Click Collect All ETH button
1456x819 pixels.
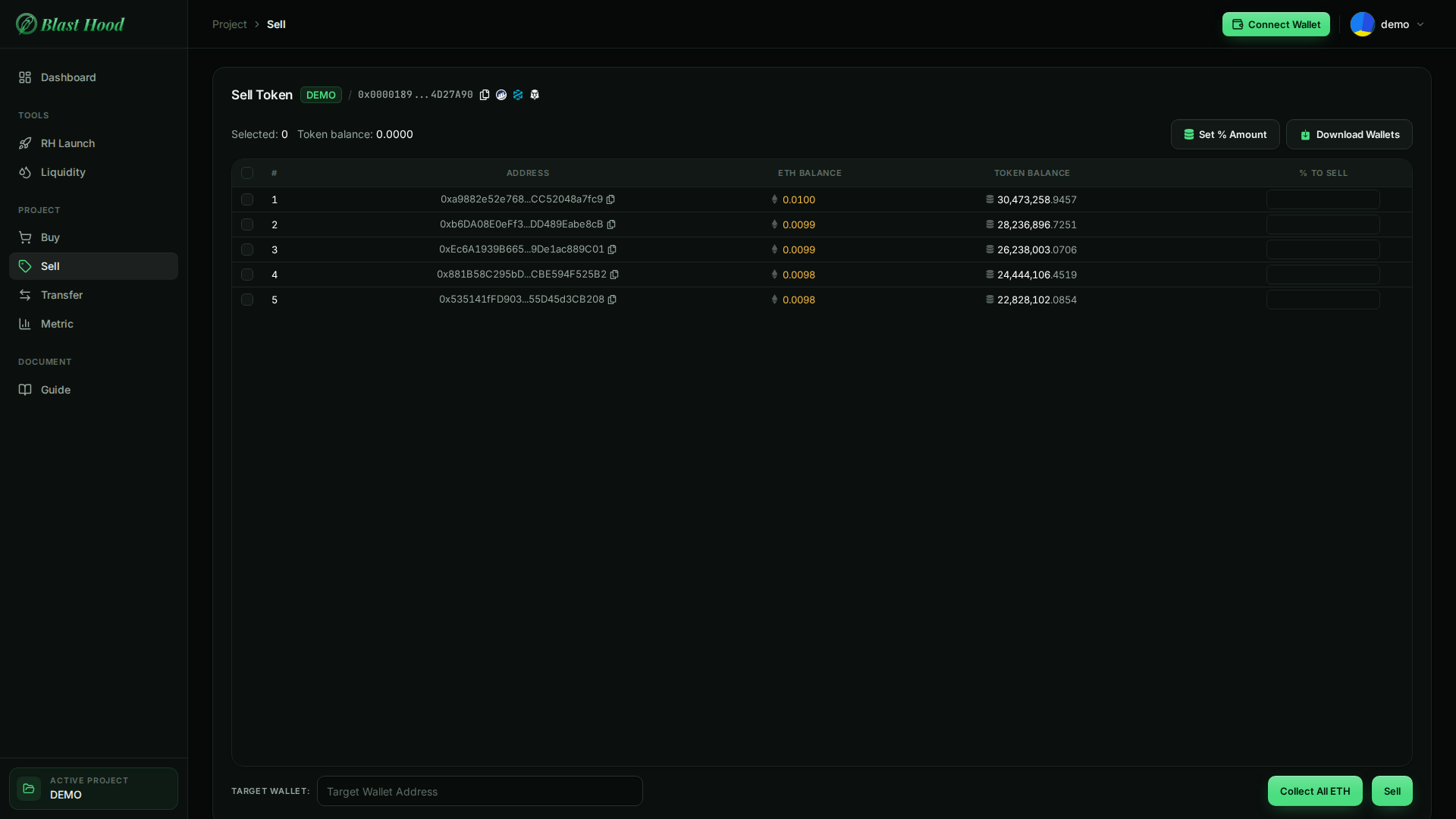1315,791
